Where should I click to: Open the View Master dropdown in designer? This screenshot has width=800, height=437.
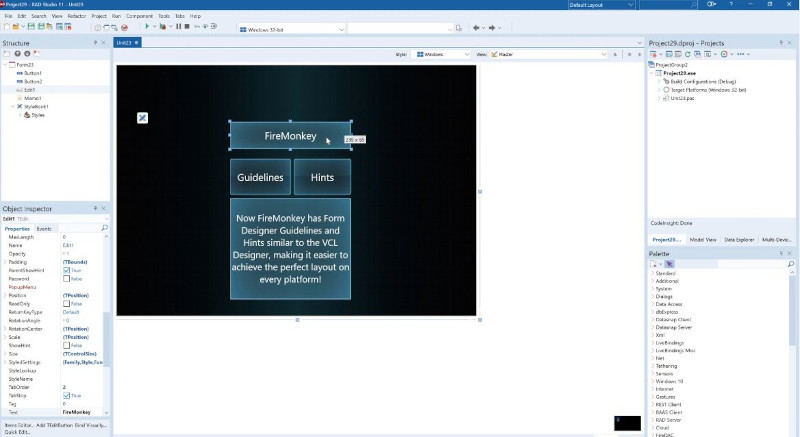click(548, 54)
